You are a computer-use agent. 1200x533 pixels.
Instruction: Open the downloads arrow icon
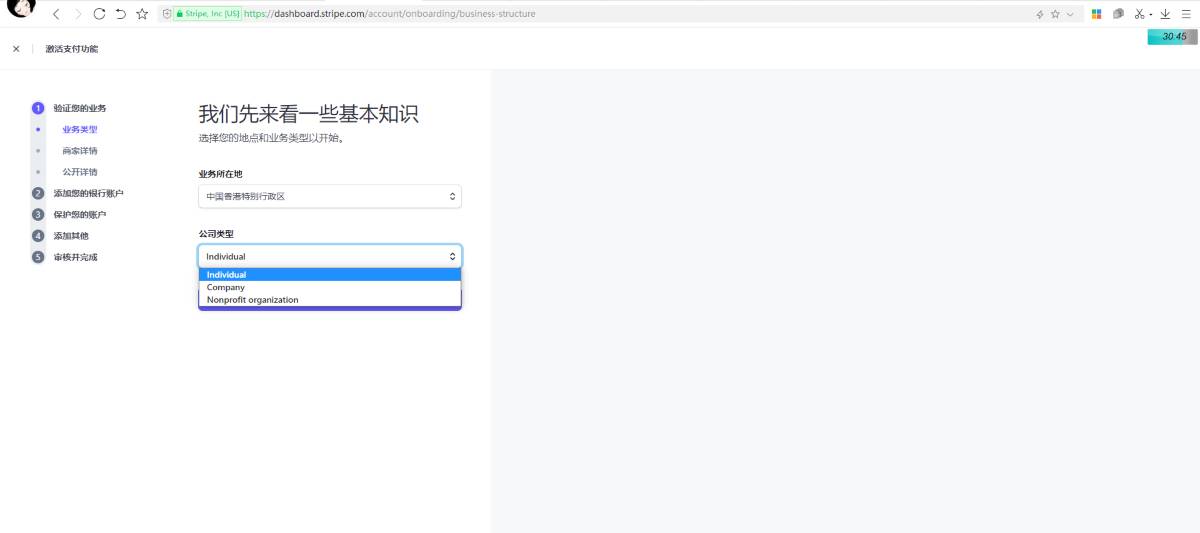click(1165, 14)
